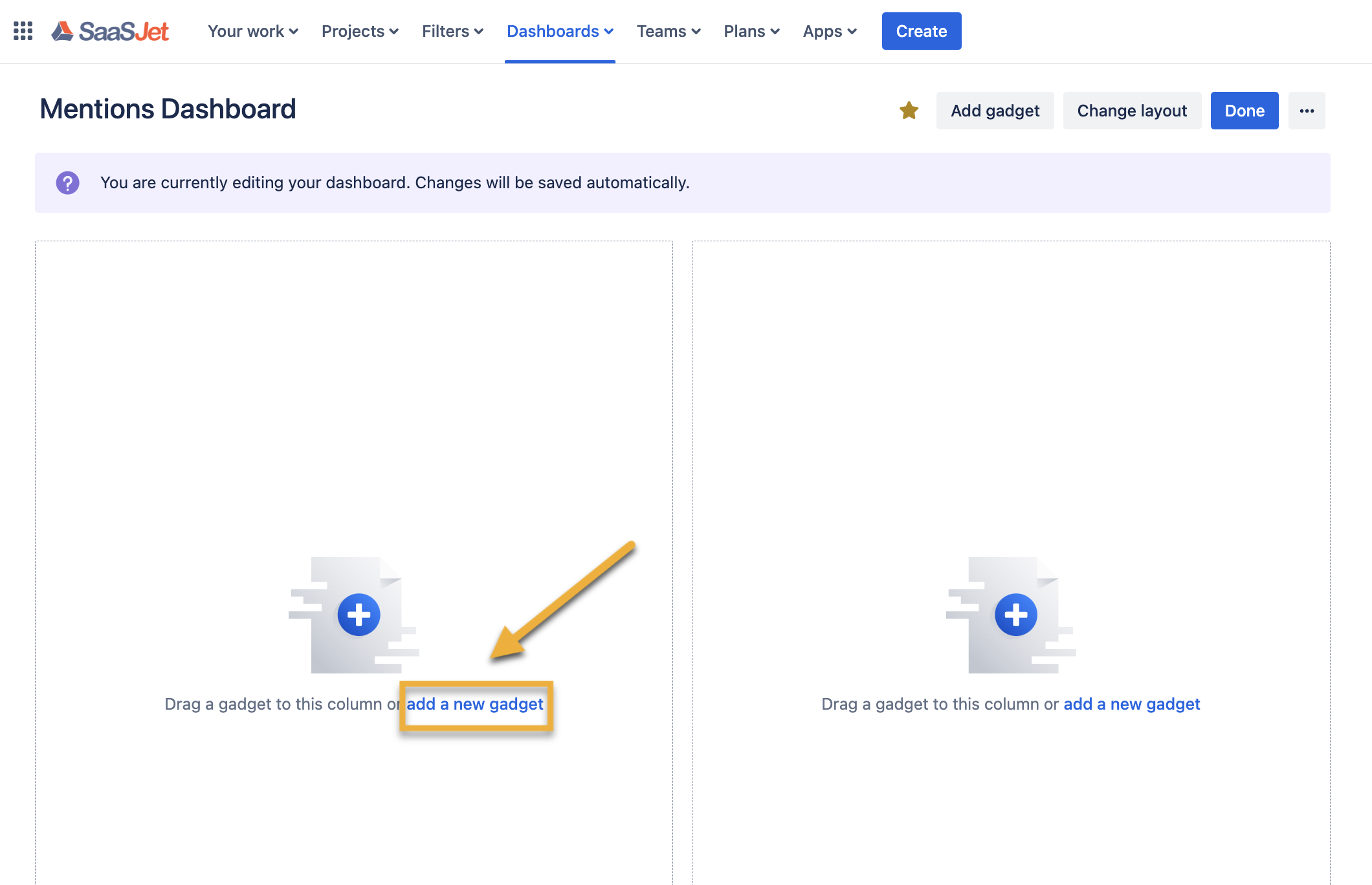Click right column plus gadget icon
The image size is (1372, 885).
[1015, 615]
